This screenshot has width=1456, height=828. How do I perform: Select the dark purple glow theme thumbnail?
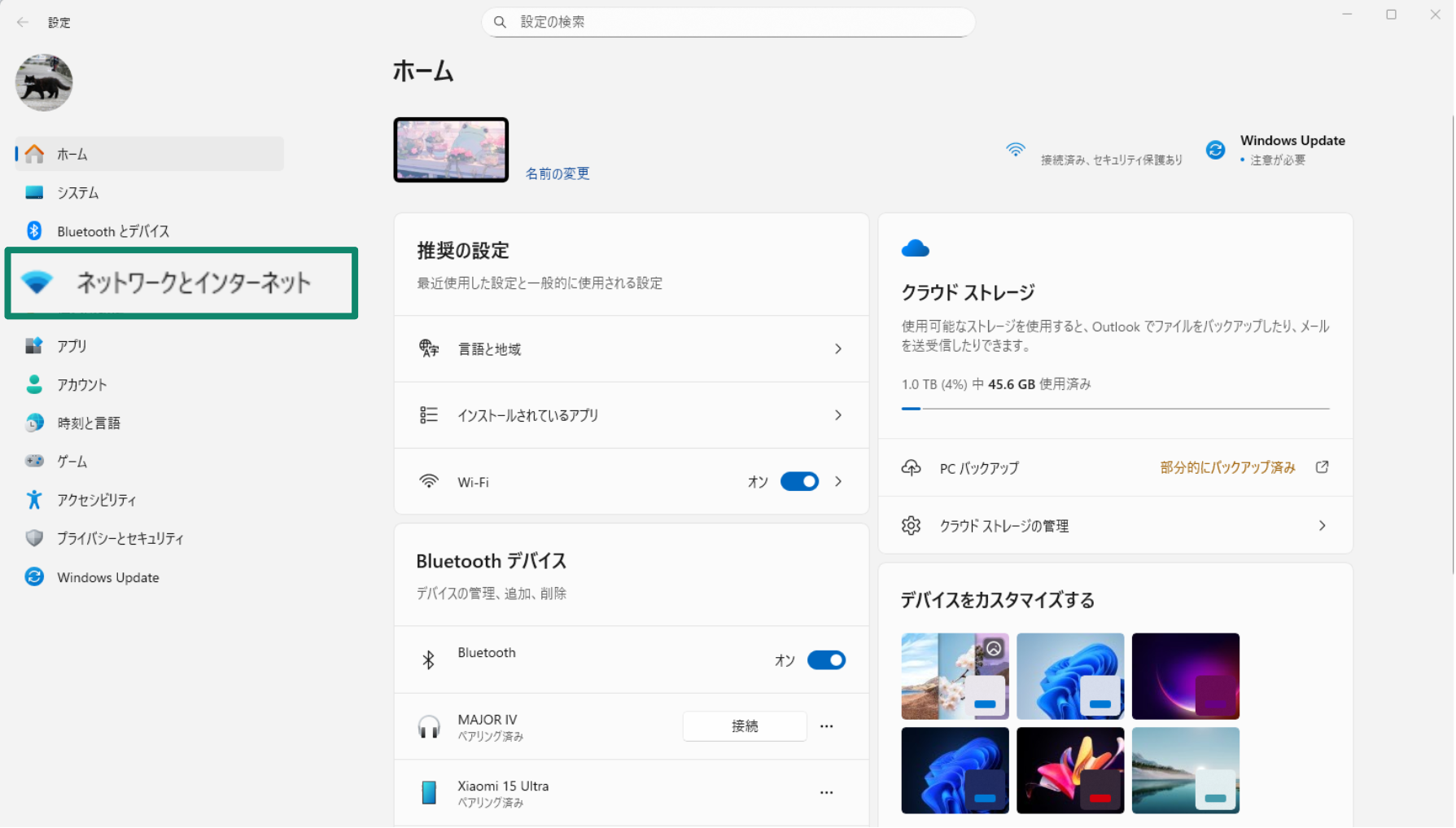[x=1185, y=677]
